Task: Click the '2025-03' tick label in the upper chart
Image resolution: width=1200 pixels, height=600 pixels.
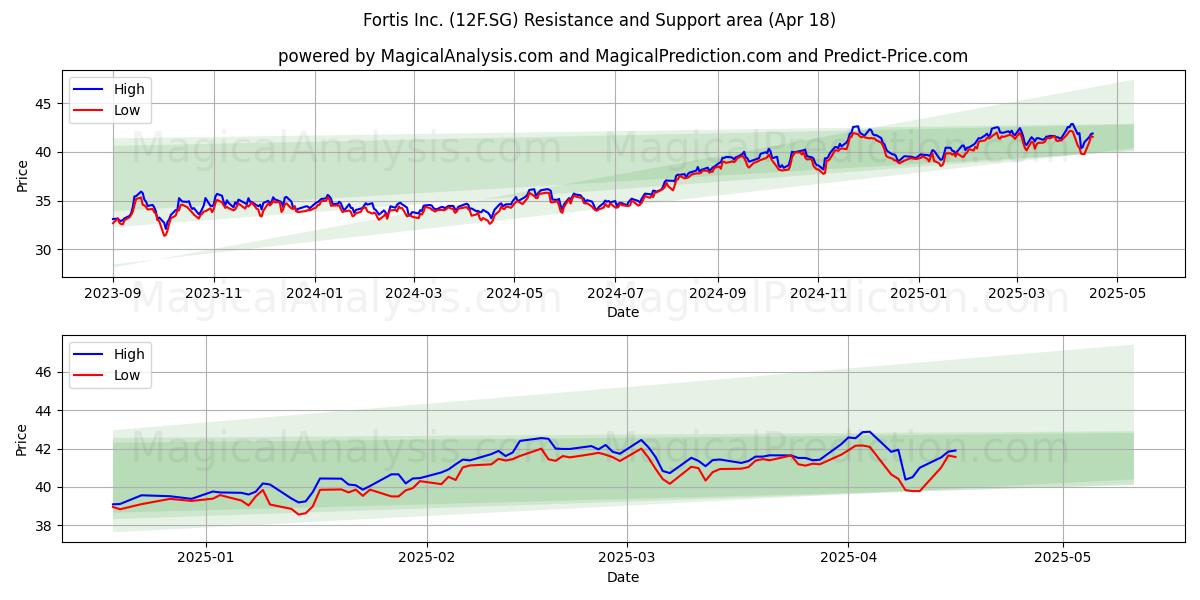Action: tap(1016, 293)
